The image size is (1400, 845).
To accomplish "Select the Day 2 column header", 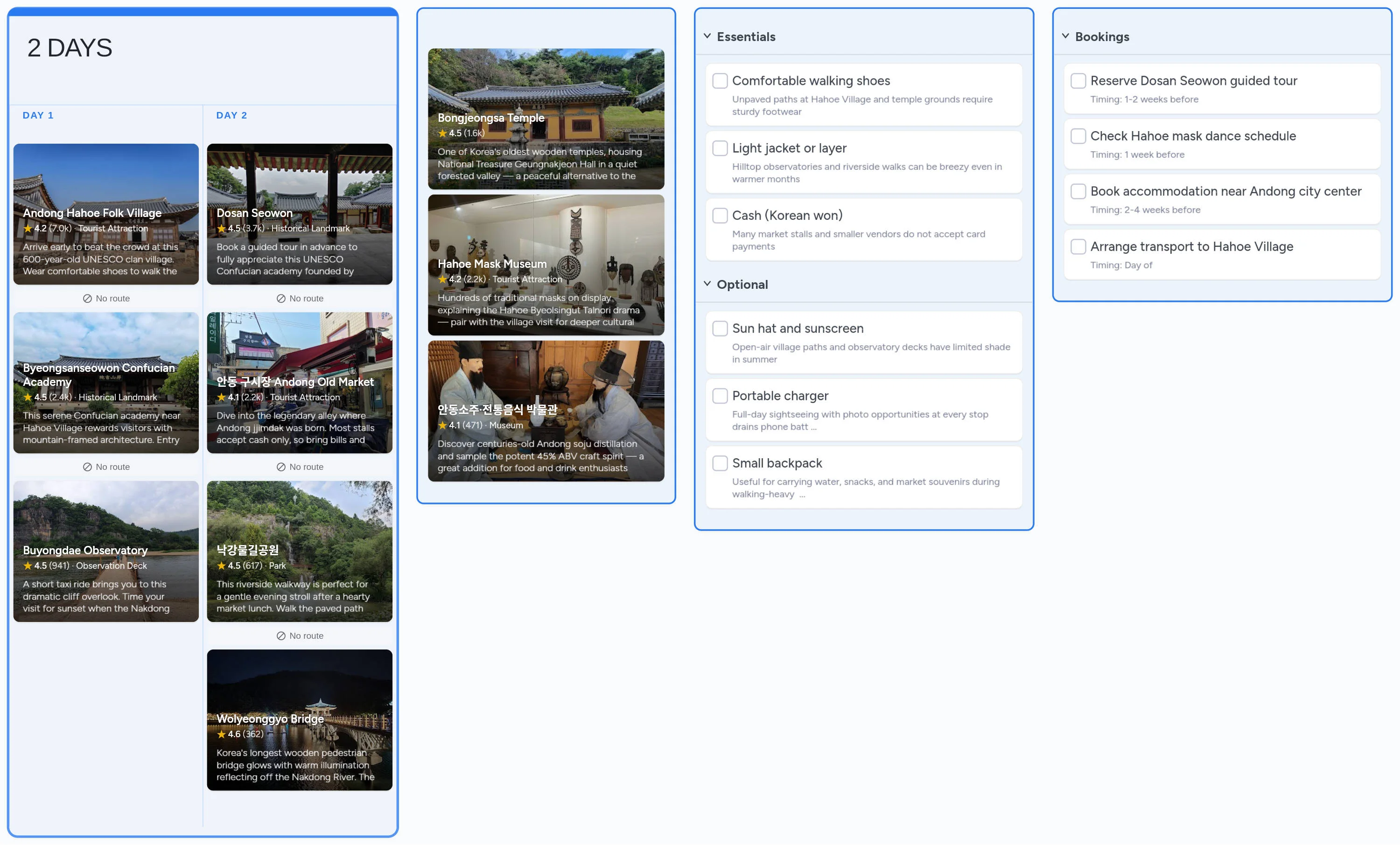I will click(231, 115).
